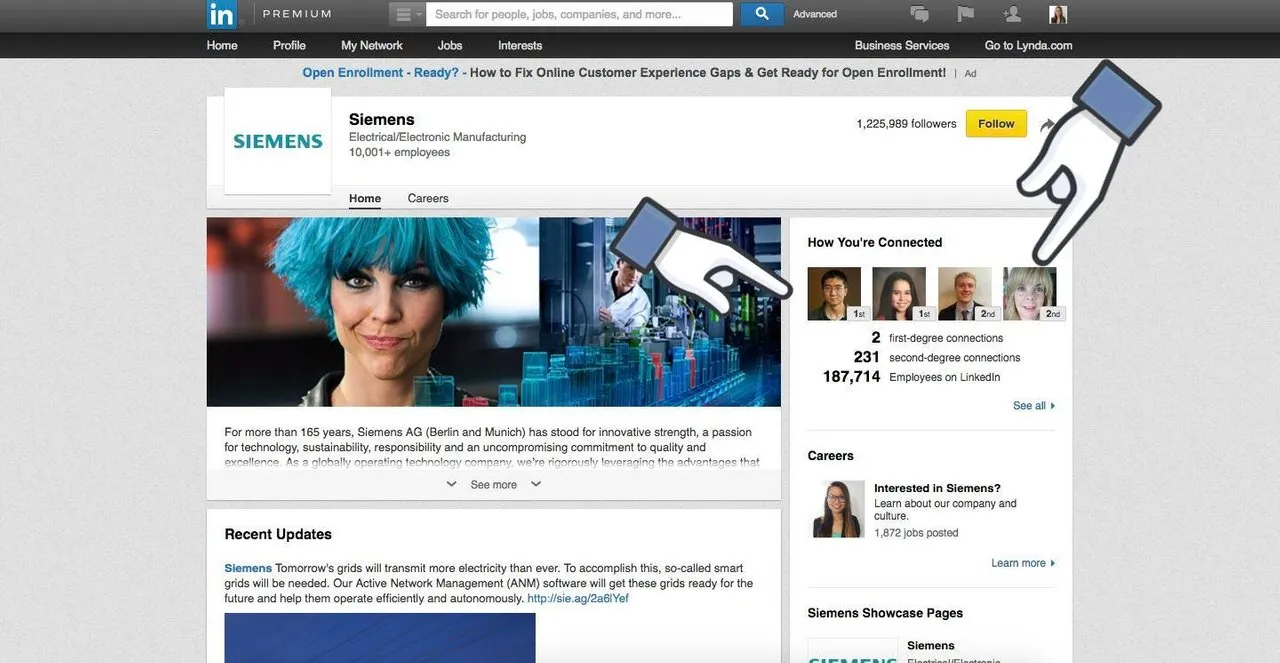Image resolution: width=1280 pixels, height=663 pixels.
Task: Click the search people, jobs, companies field
Action: pos(579,14)
